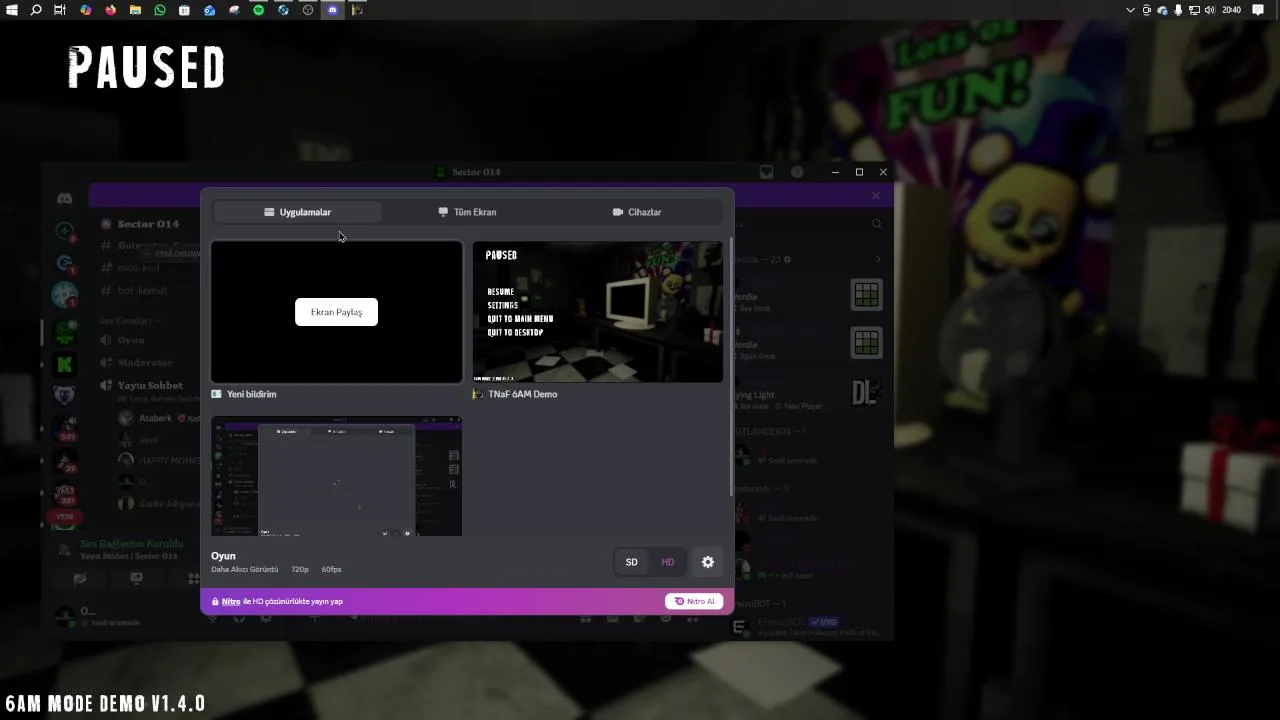Switch to the Tüm Ekran tab
Image resolution: width=1280 pixels, height=720 pixels.
(x=467, y=212)
